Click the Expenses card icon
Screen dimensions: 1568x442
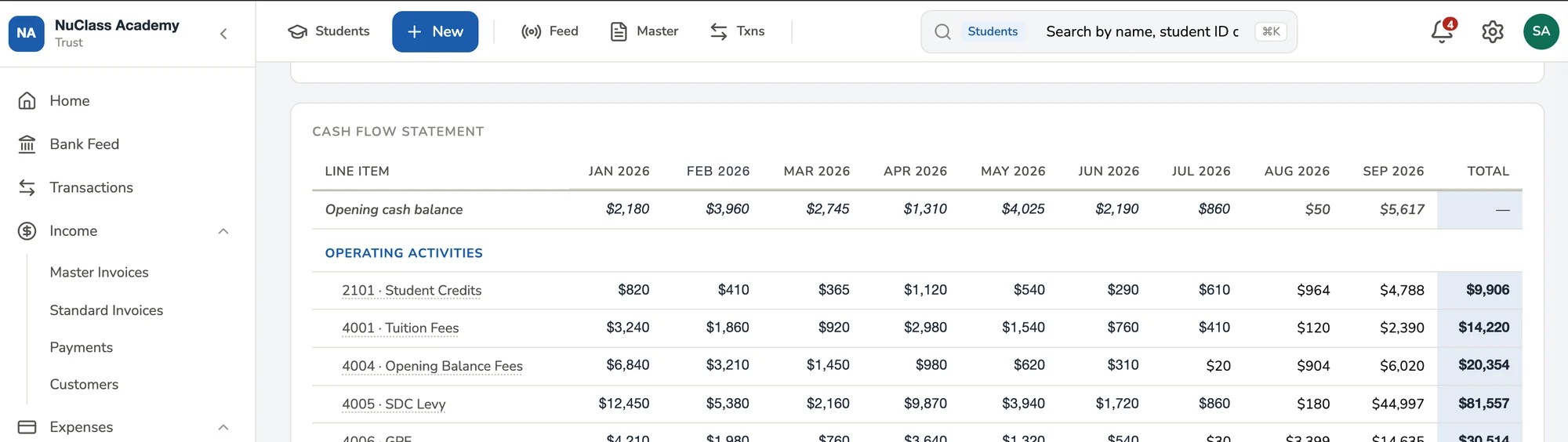point(27,427)
